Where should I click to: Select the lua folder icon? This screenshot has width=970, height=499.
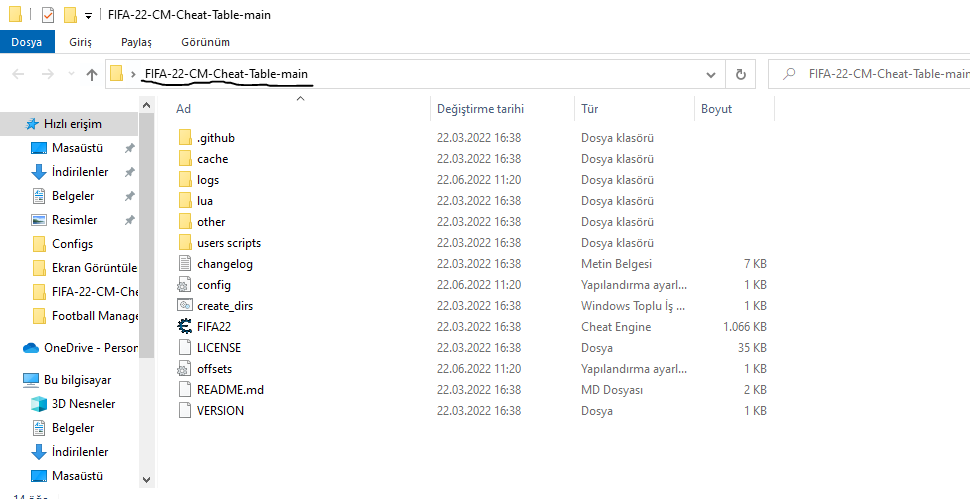click(185, 201)
